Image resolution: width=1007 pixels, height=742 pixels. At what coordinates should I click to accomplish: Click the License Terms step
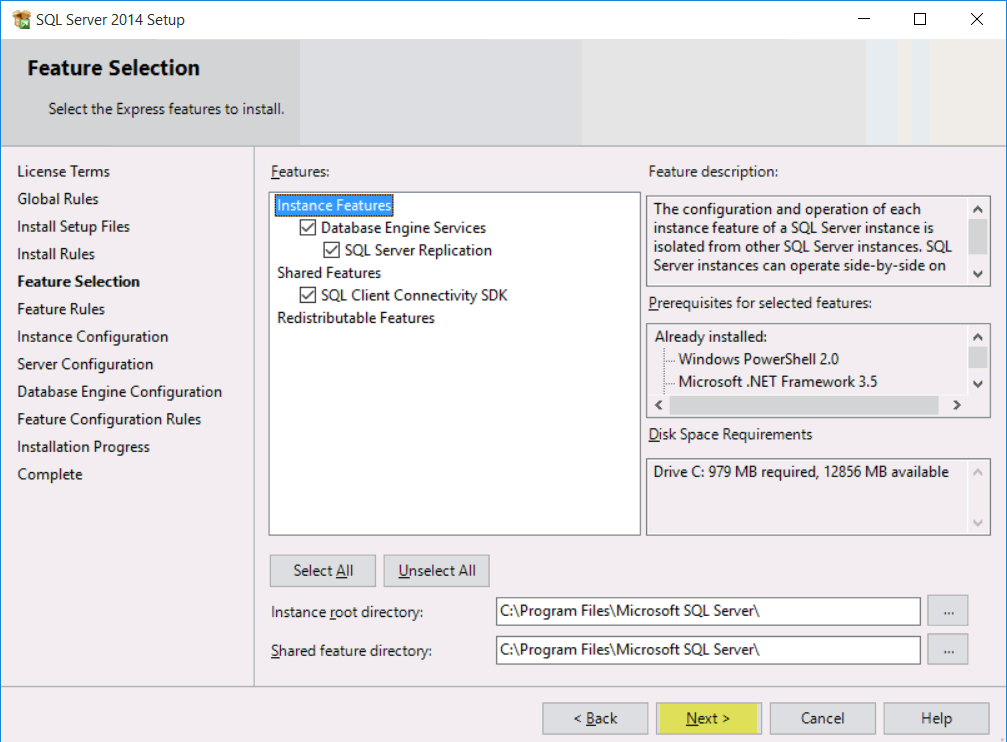click(64, 172)
